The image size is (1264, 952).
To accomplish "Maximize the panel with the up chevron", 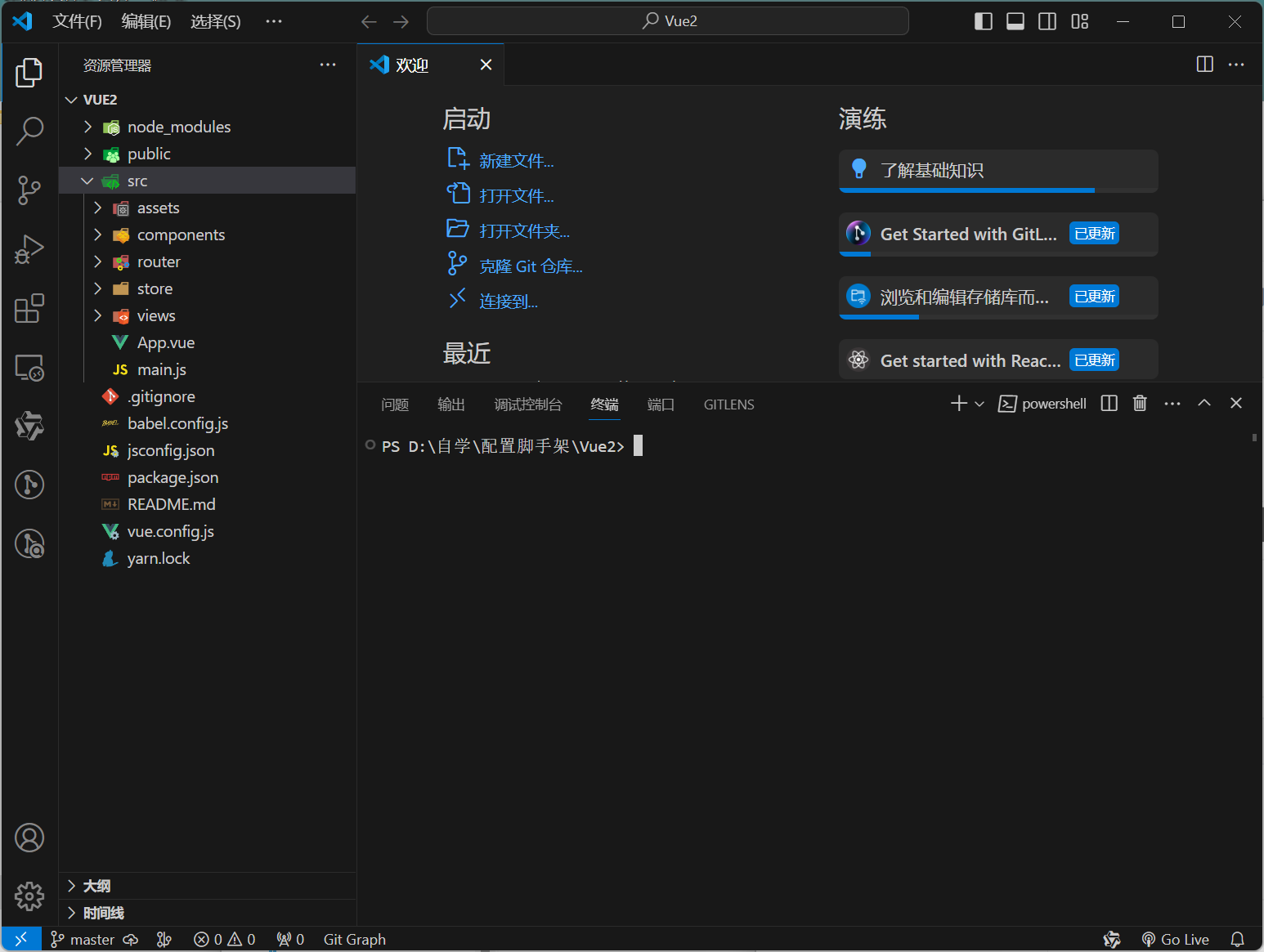I will [1204, 403].
